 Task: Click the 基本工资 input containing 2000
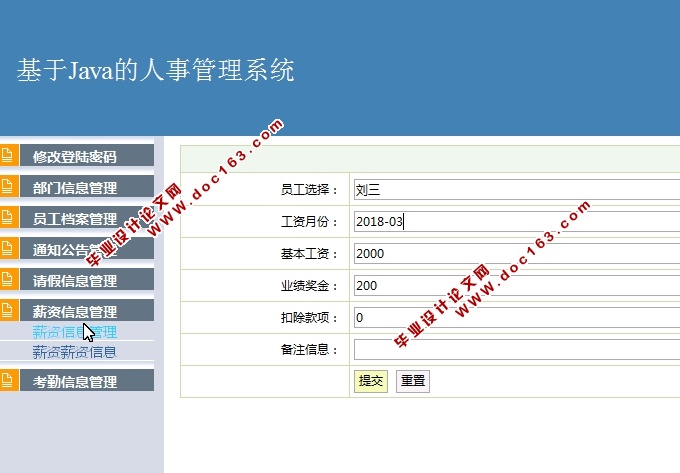517,254
